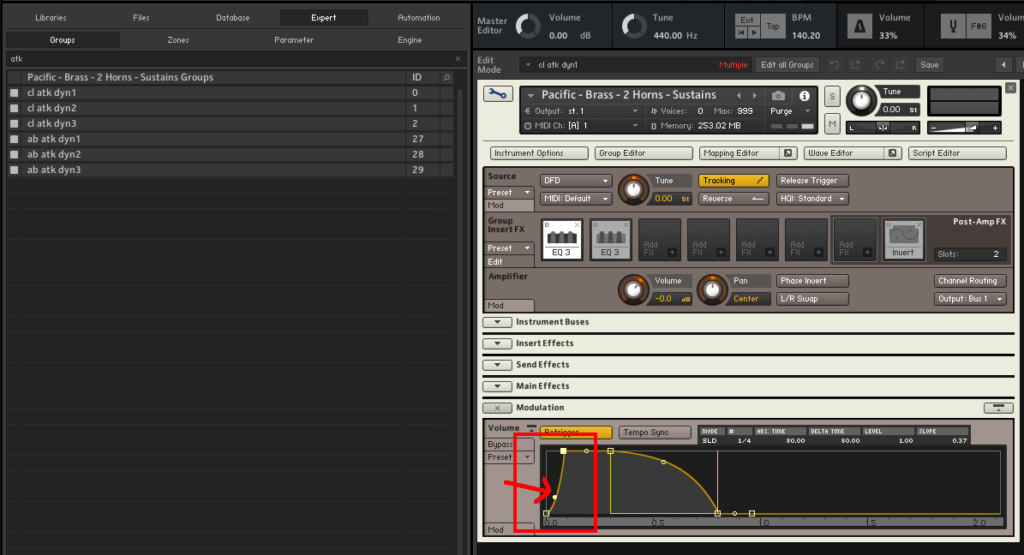Open the Output: Bus 1 dropdown

pos(970,298)
